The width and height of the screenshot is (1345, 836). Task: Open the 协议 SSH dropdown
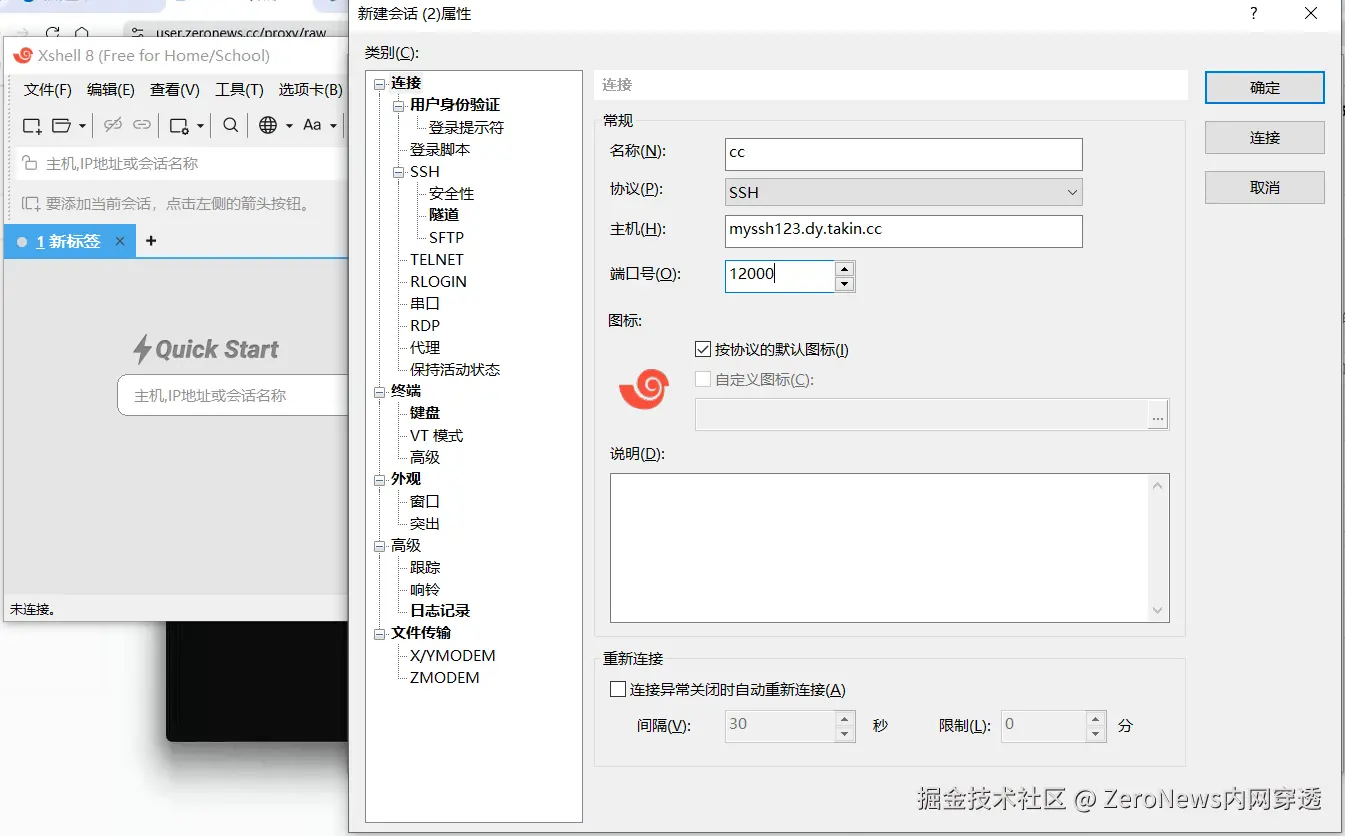click(904, 192)
